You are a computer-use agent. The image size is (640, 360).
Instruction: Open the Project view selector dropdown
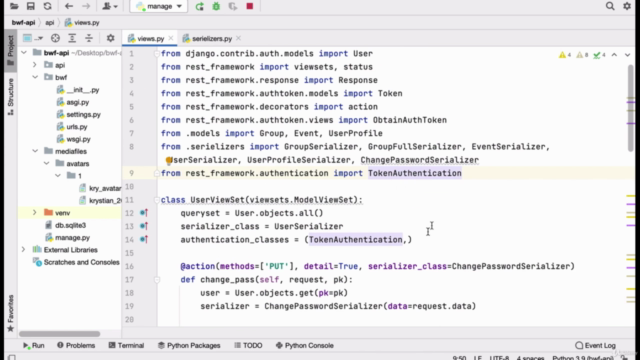point(33,38)
